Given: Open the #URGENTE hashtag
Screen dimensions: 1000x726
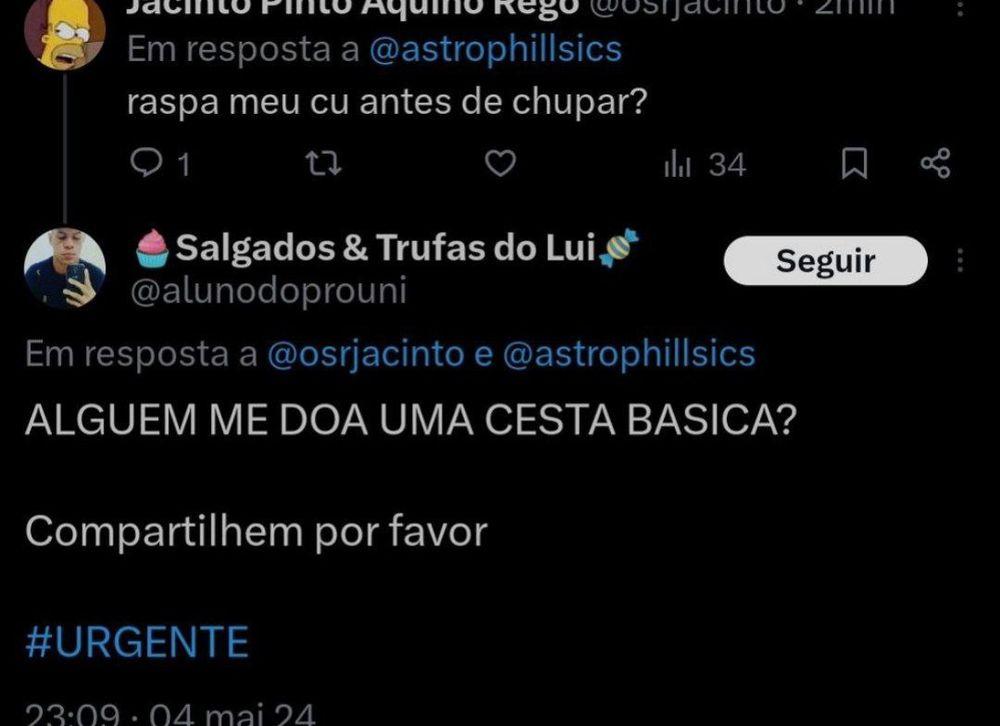Looking at the screenshot, I should point(137,642).
